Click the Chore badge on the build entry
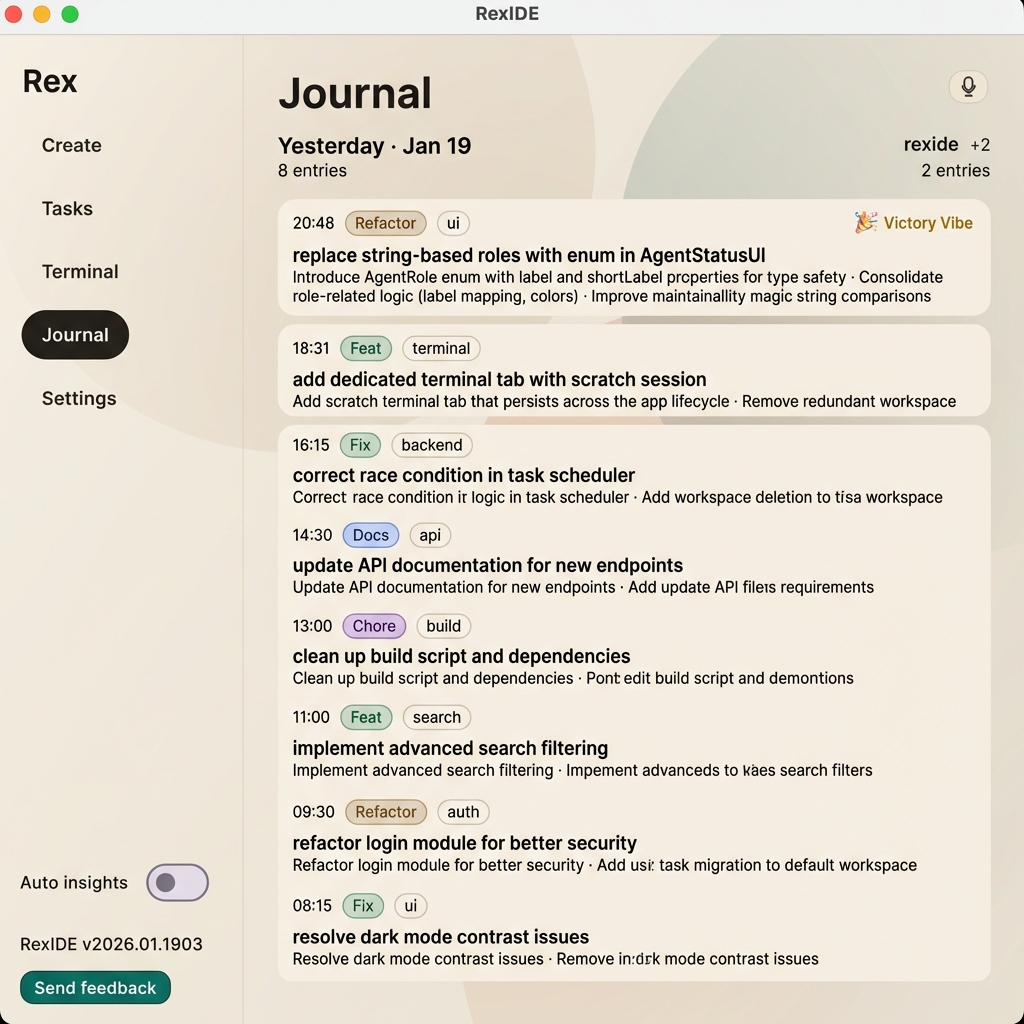Image resolution: width=1024 pixels, height=1024 pixels. click(373, 626)
